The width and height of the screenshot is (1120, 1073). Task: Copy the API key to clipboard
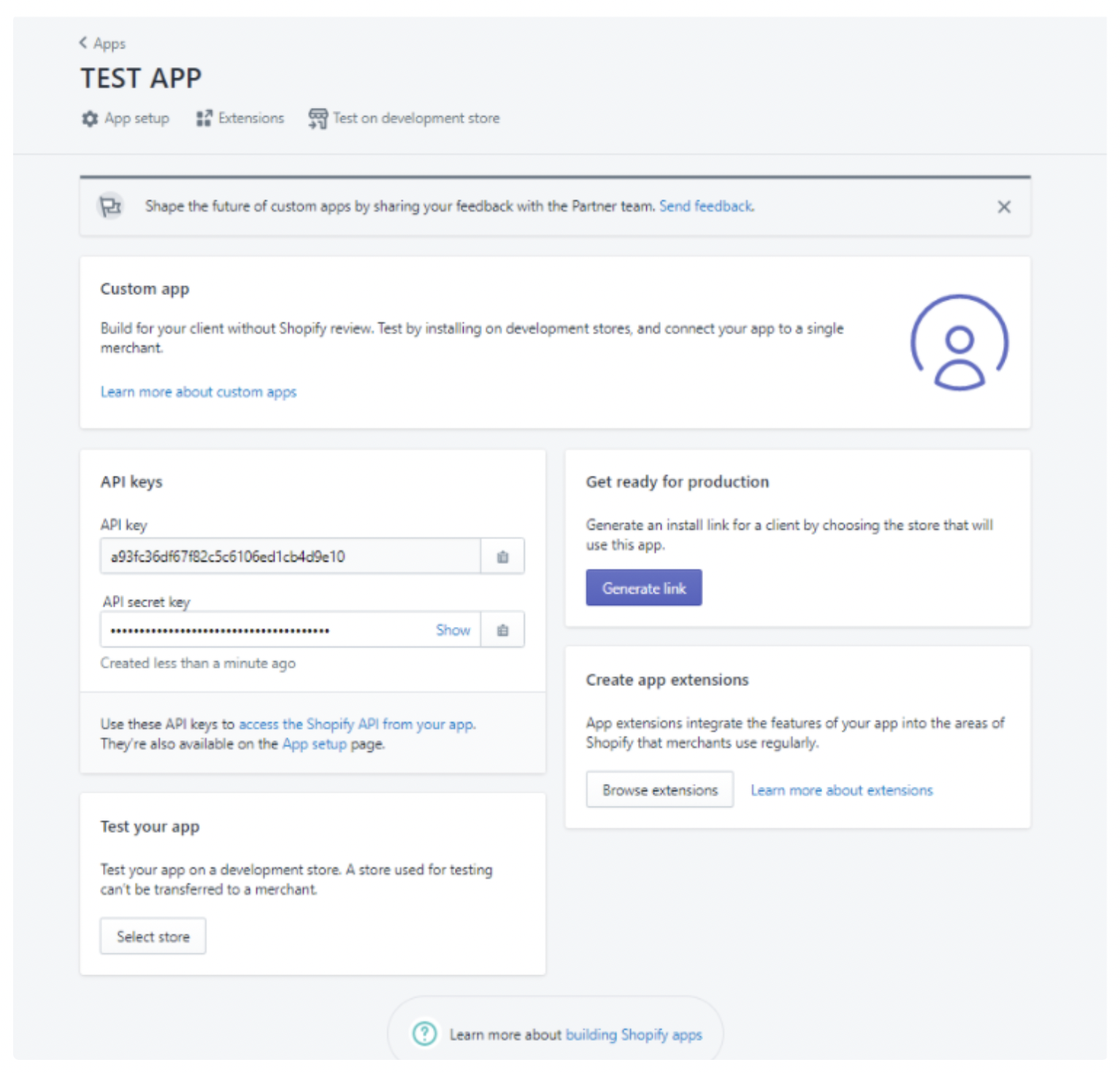click(x=502, y=557)
